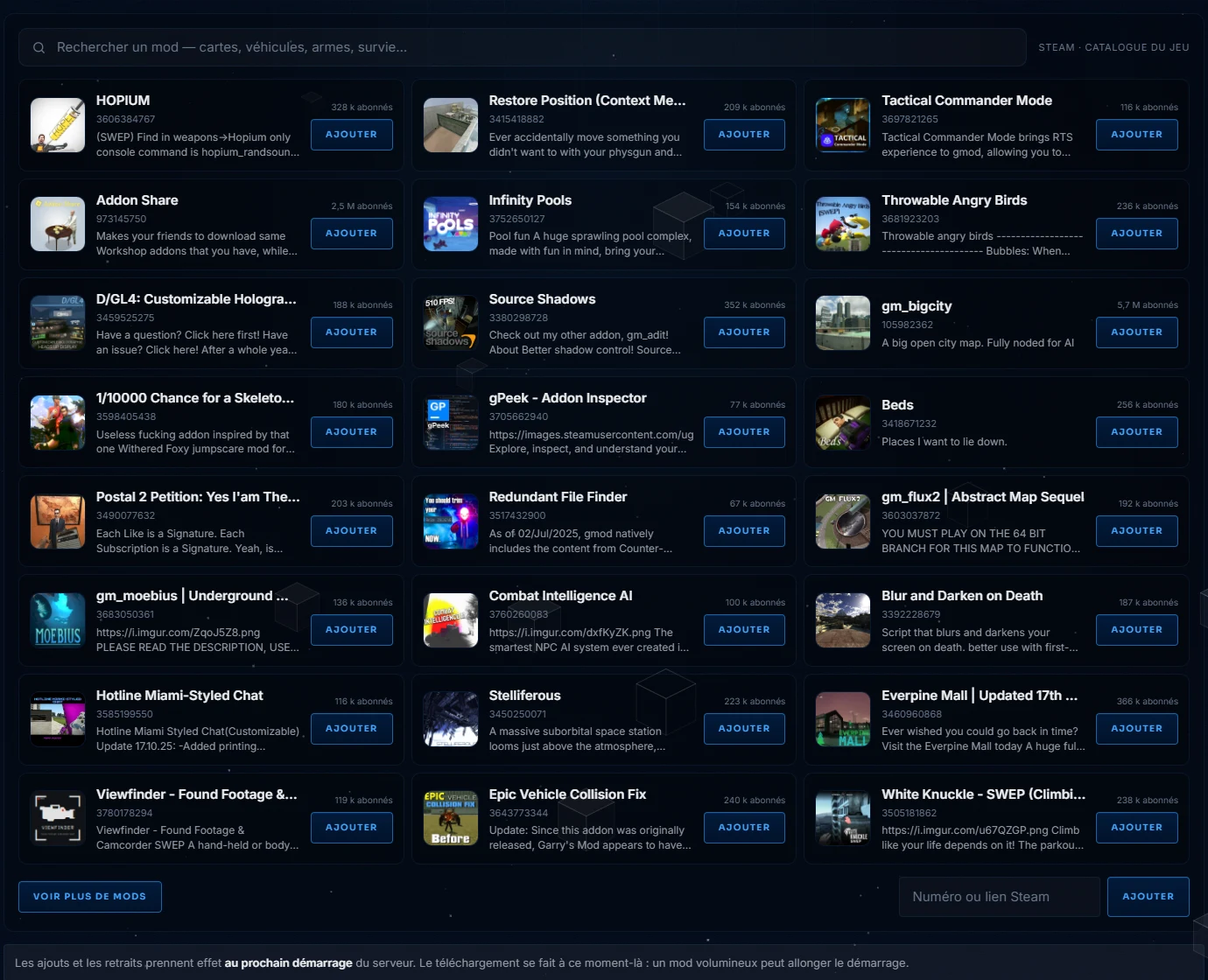The width and height of the screenshot is (1208, 980).
Task: Open the Postal 2 Petition thumbnail
Action: 58,521
